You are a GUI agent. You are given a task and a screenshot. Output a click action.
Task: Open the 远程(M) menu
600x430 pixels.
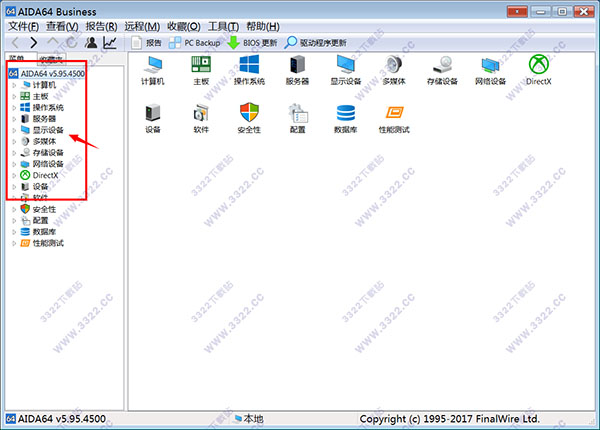coord(142,26)
